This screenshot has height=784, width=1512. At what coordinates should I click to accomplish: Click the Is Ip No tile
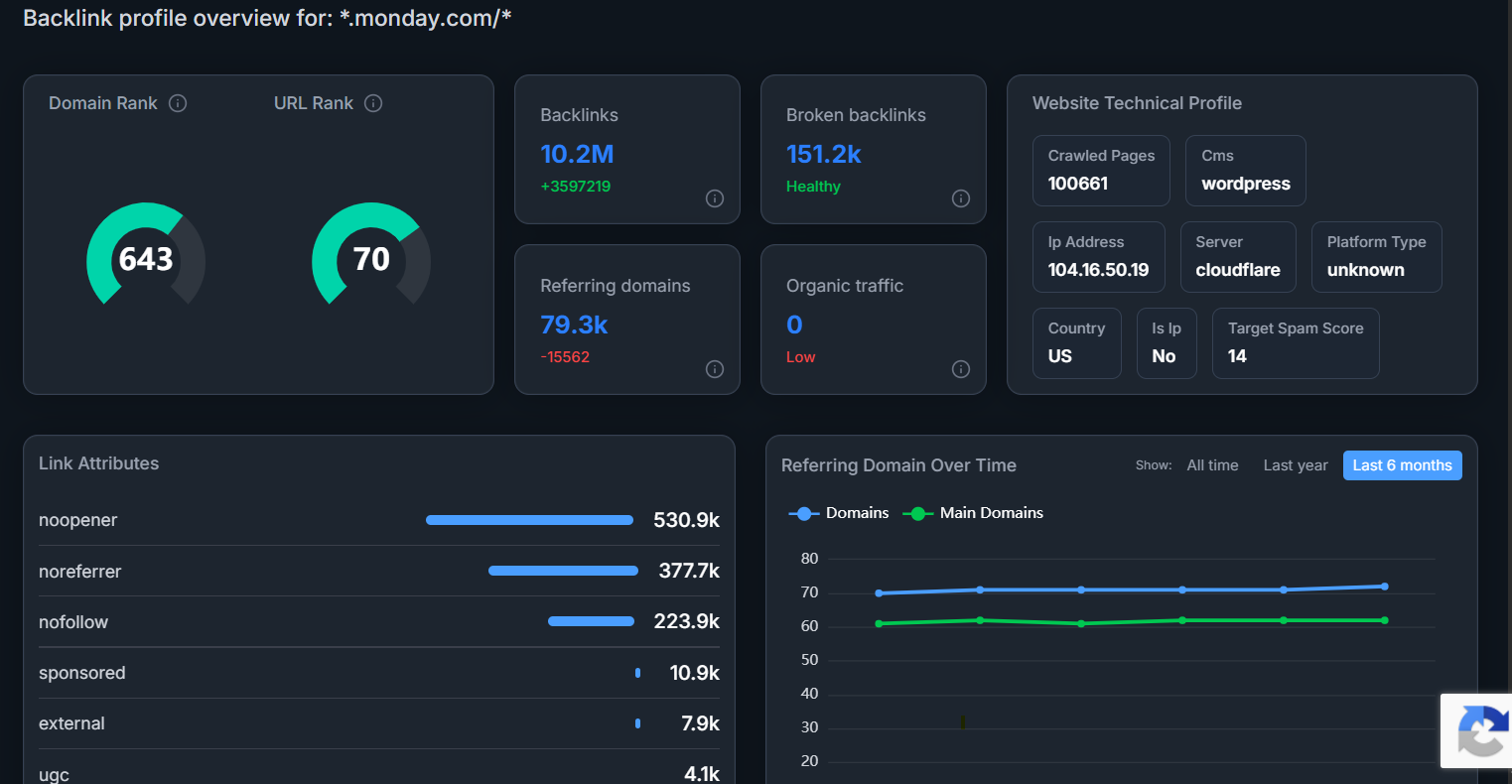point(1167,343)
